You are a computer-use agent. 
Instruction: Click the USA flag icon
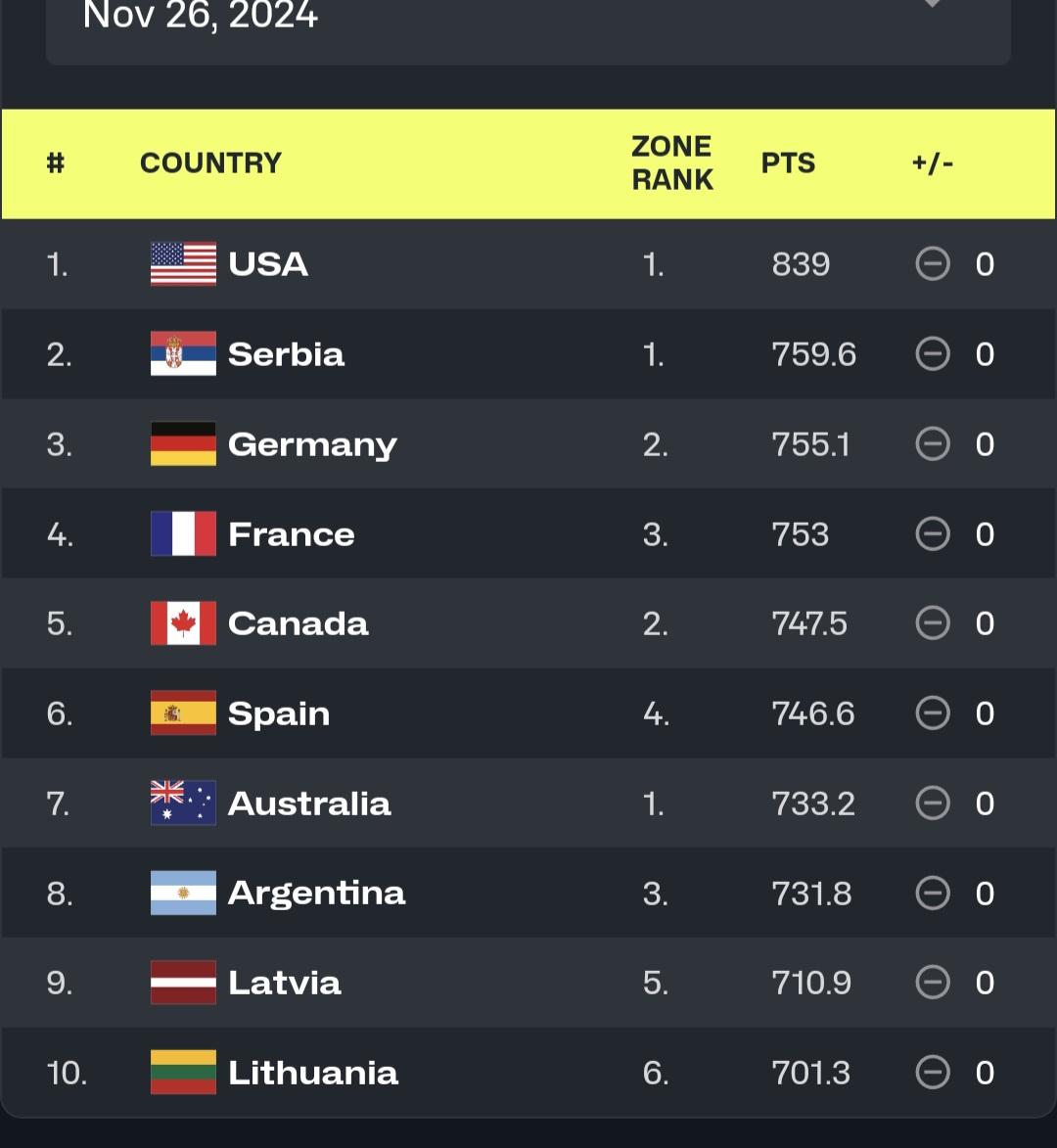[183, 264]
